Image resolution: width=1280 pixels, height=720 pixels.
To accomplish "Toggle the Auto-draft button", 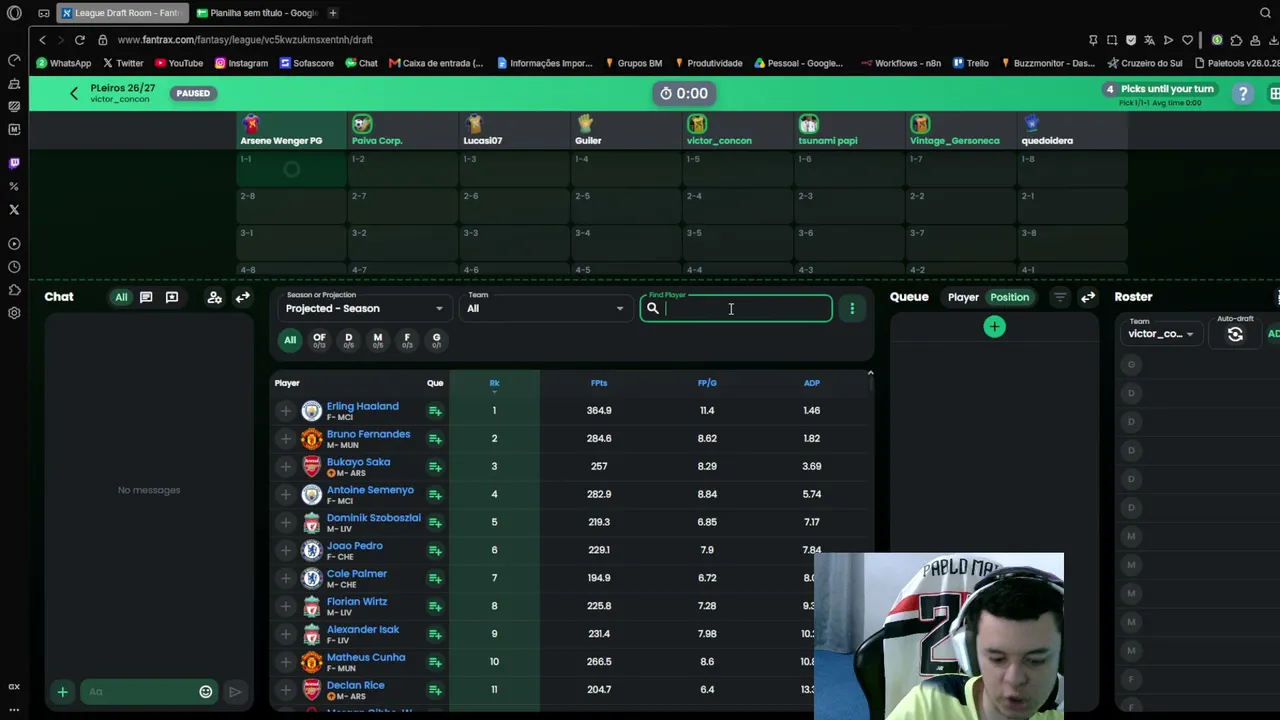I will (1235, 335).
